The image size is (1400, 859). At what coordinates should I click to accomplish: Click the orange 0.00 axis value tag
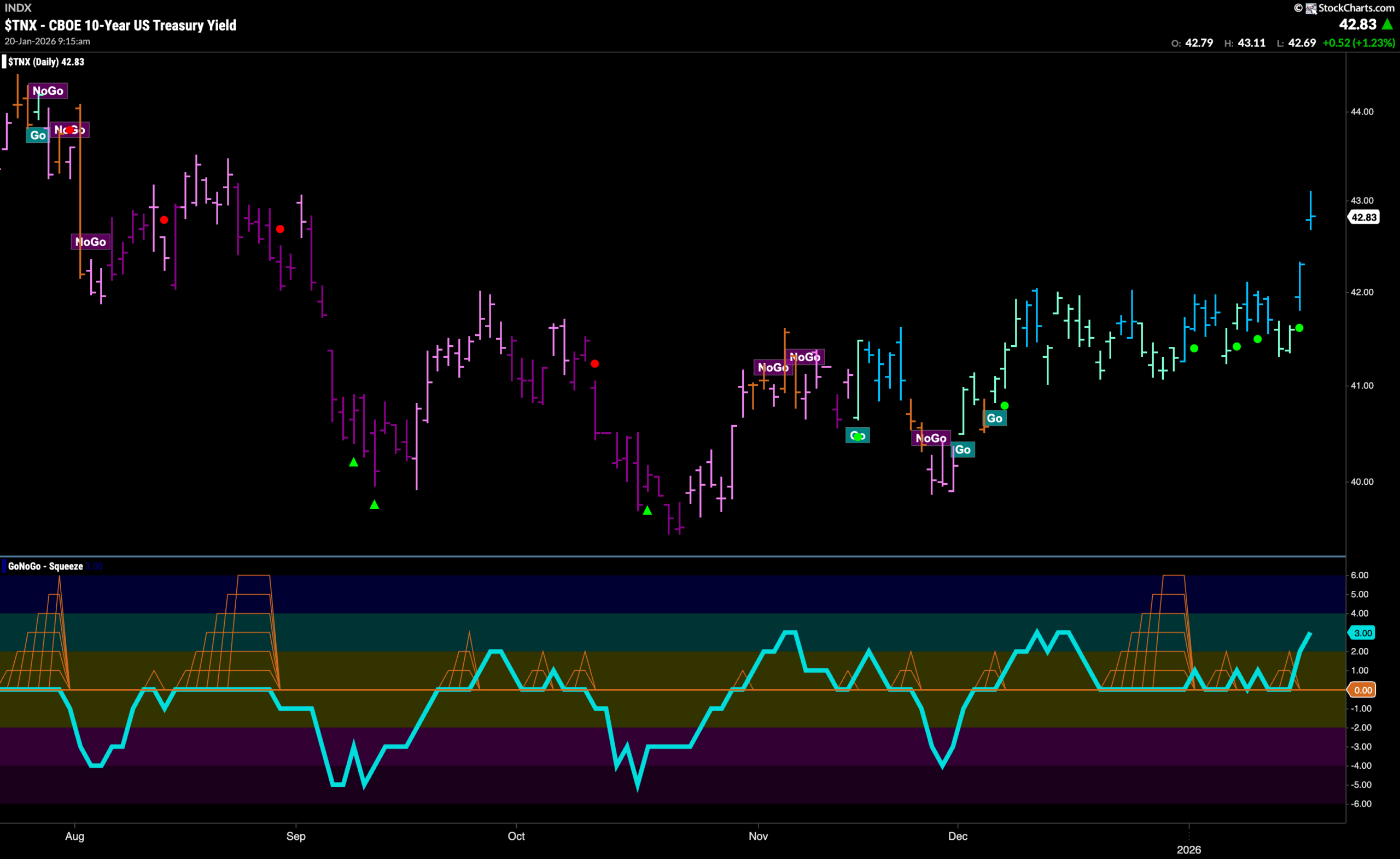[x=1362, y=690]
